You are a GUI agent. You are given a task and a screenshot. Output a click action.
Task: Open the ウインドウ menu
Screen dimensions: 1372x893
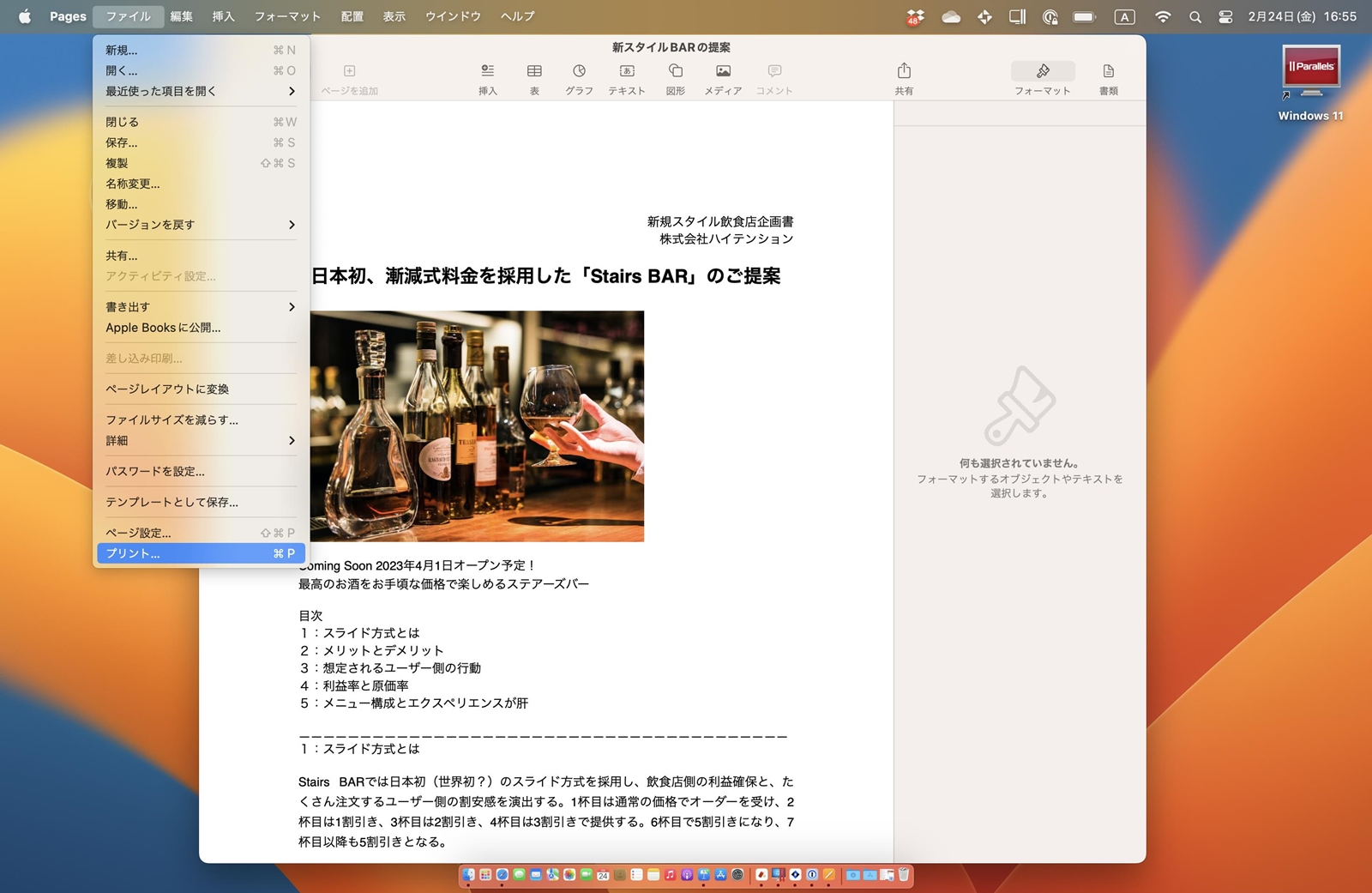[x=453, y=16]
